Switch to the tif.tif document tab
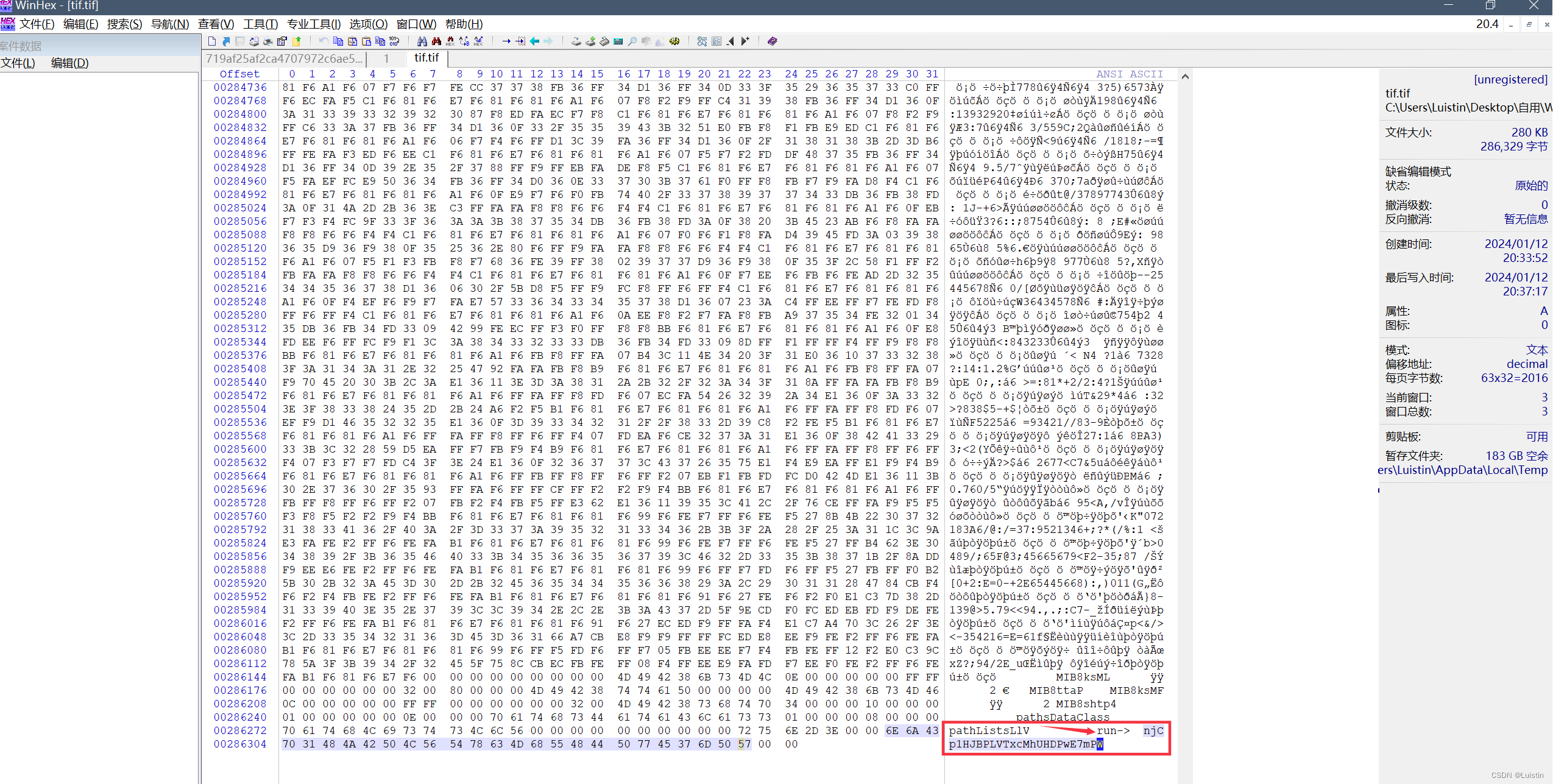 (x=426, y=58)
